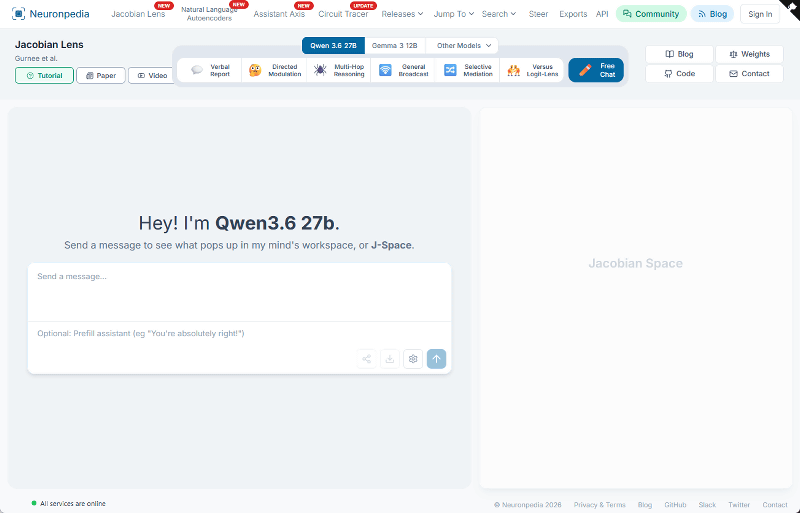
Task: Open the Code button
Action: (679, 74)
